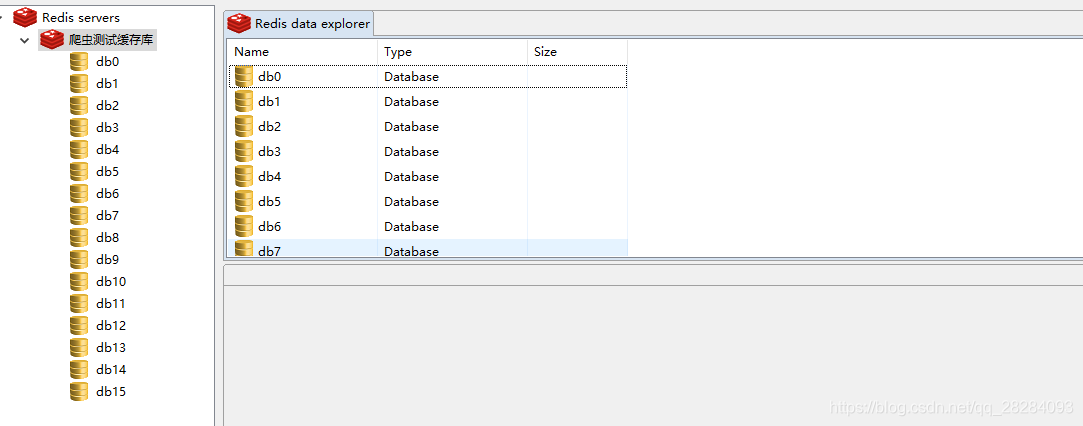The height and width of the screenshot is (426, 1083).
Task: Collapse the 爬虫测试缓存库 server node
Action: [25, 40]
